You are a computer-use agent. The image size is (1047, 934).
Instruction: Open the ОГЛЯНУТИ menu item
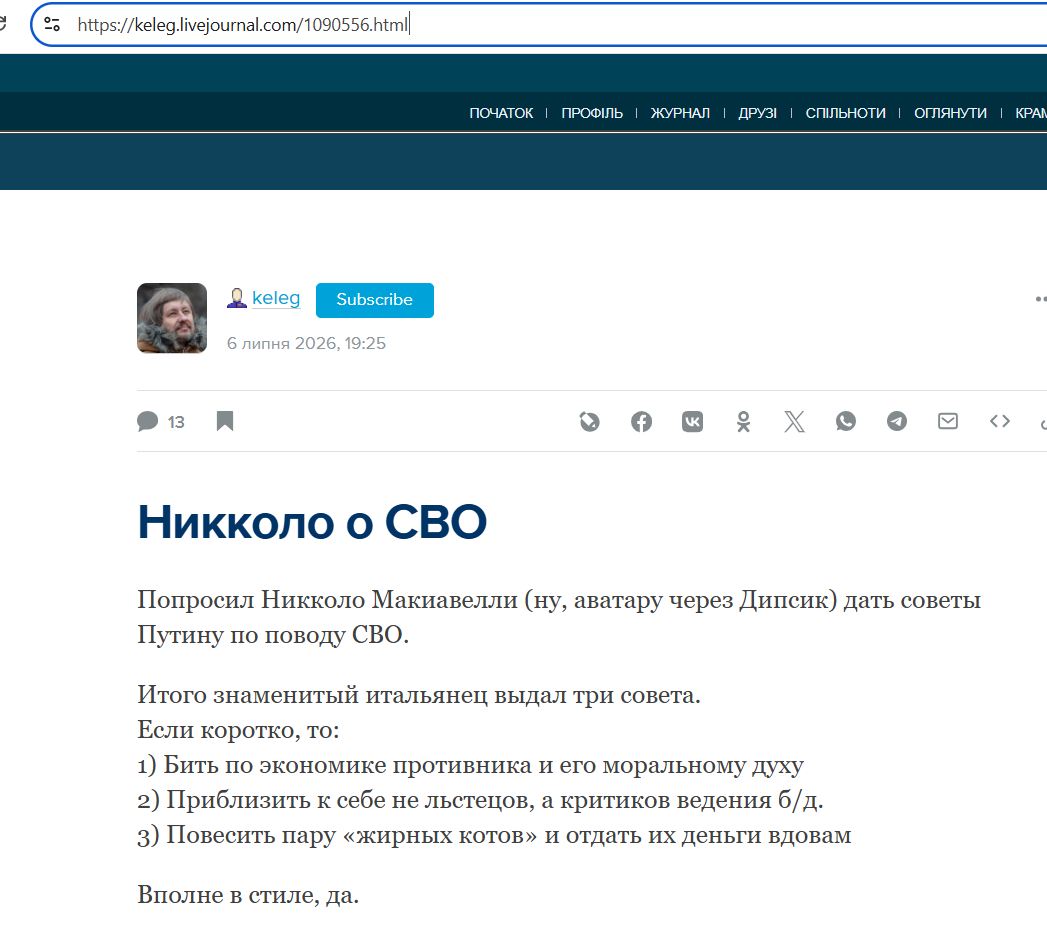pos(950,113)
